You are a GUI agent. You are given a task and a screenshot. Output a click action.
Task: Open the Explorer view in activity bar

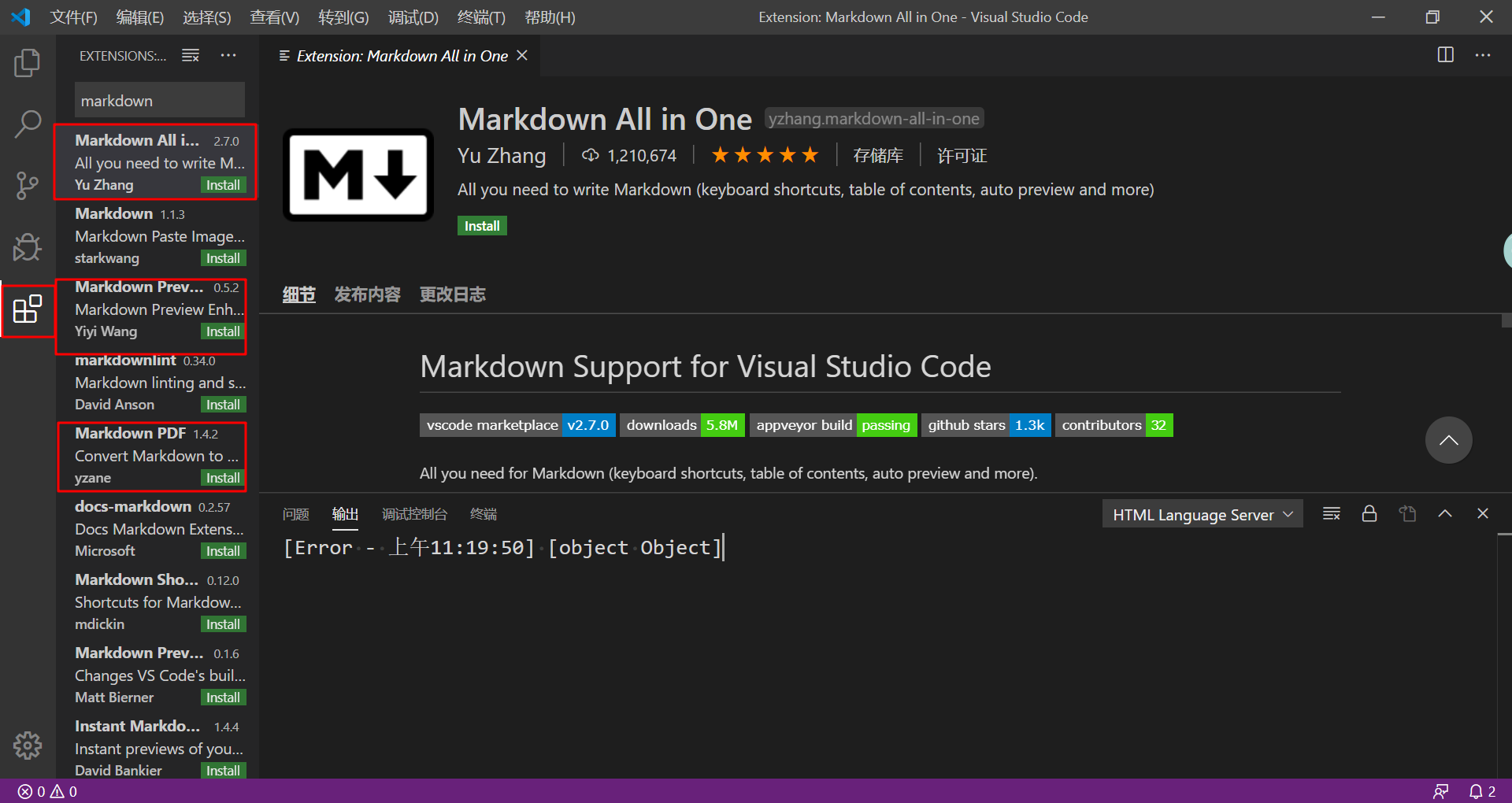(x=28, y=63)
